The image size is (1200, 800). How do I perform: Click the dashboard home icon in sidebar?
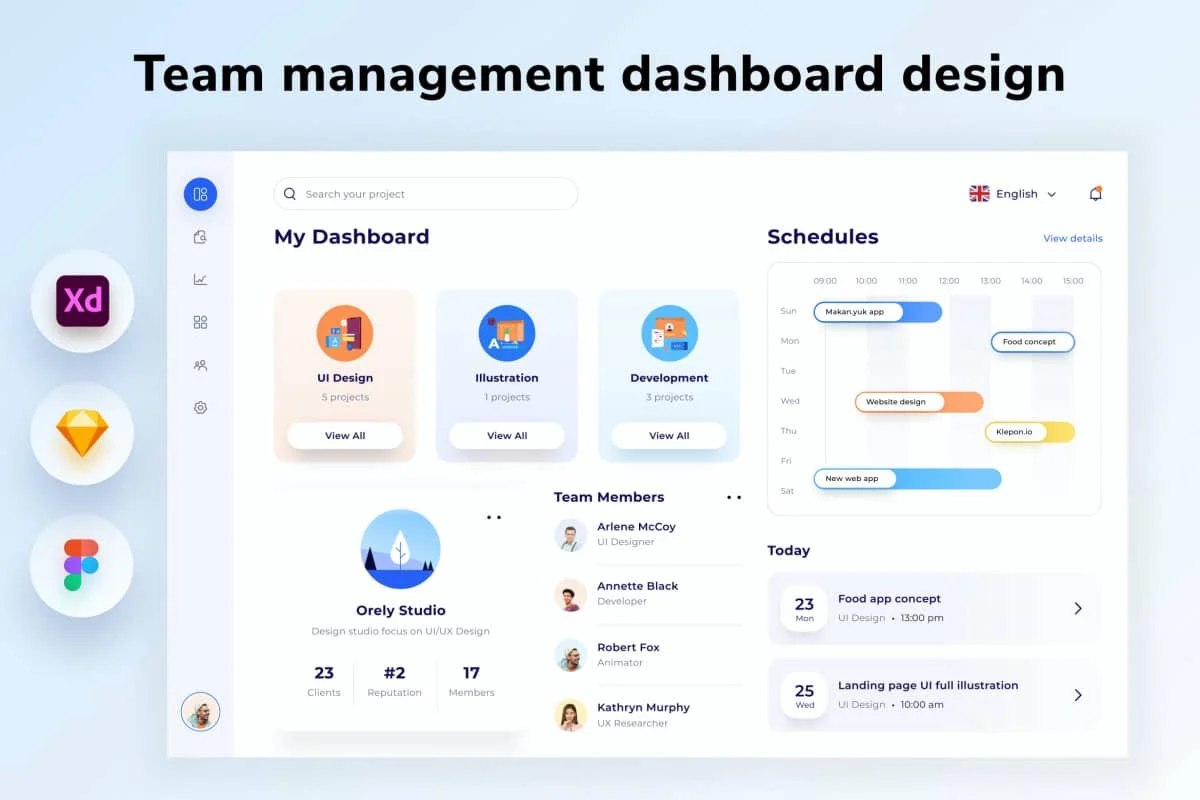pos(200,194)
